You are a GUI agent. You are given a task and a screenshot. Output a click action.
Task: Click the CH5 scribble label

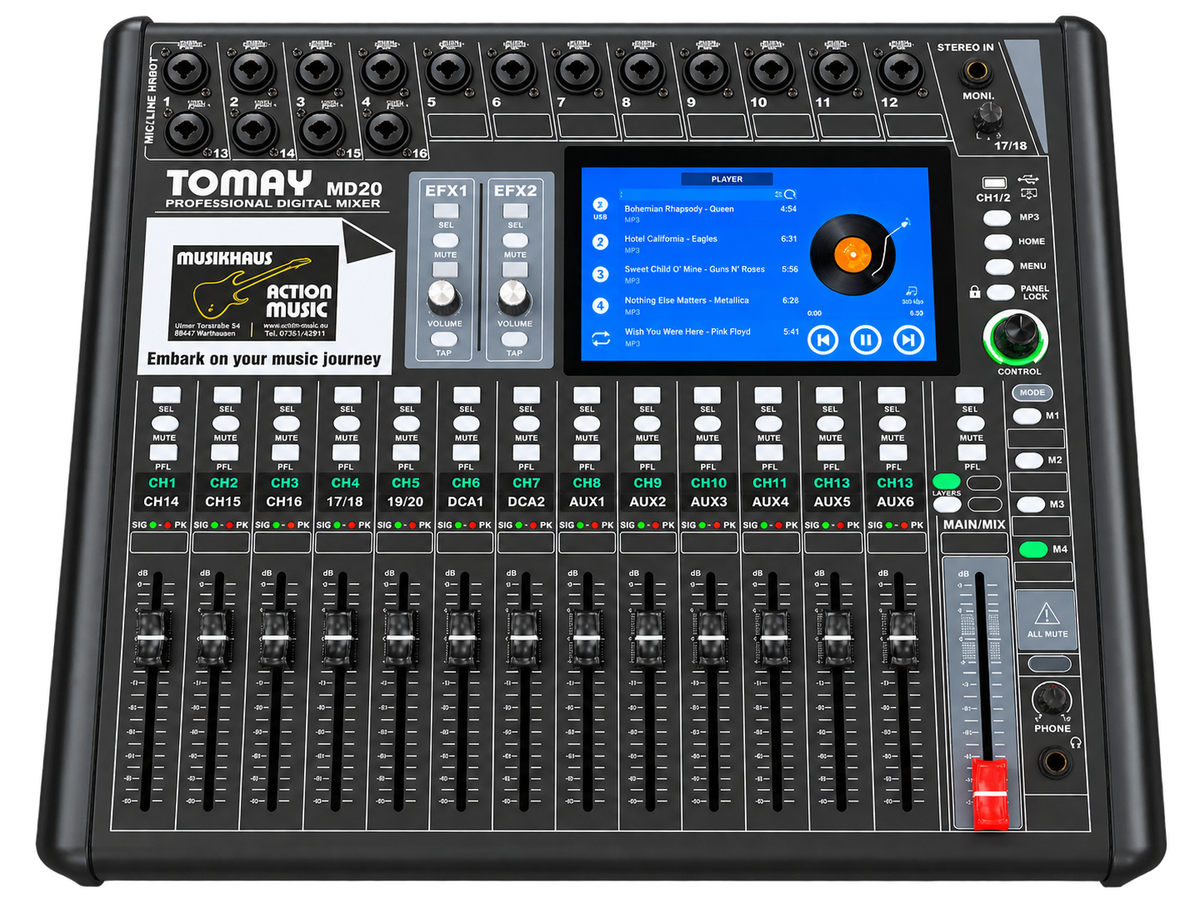406,483
